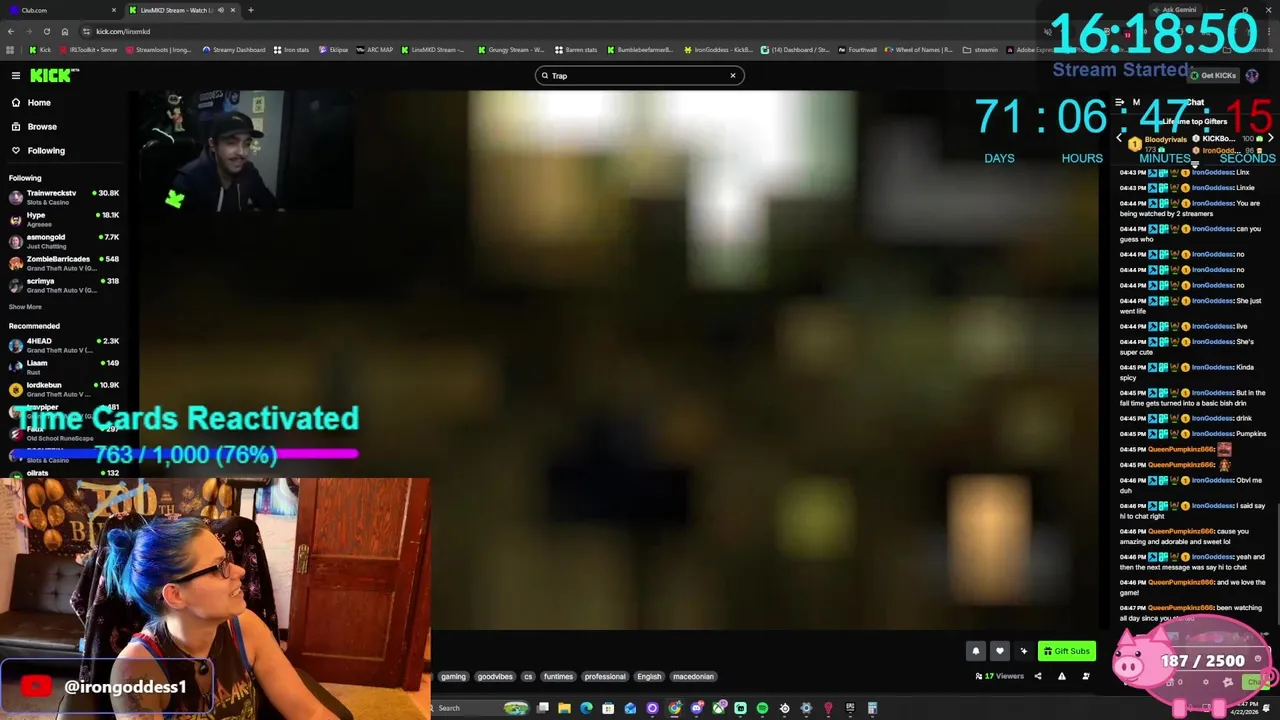Image resolution: width=1280 pixels, height=720 pixels.
Task: Go to previous top gifter arrow
Action: click(1119, 138)
